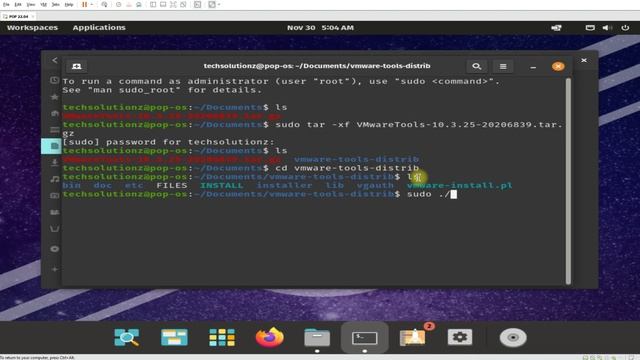640x360 pixels.
Task: Open Settings from the dock
Action: (x=460, y=337)
